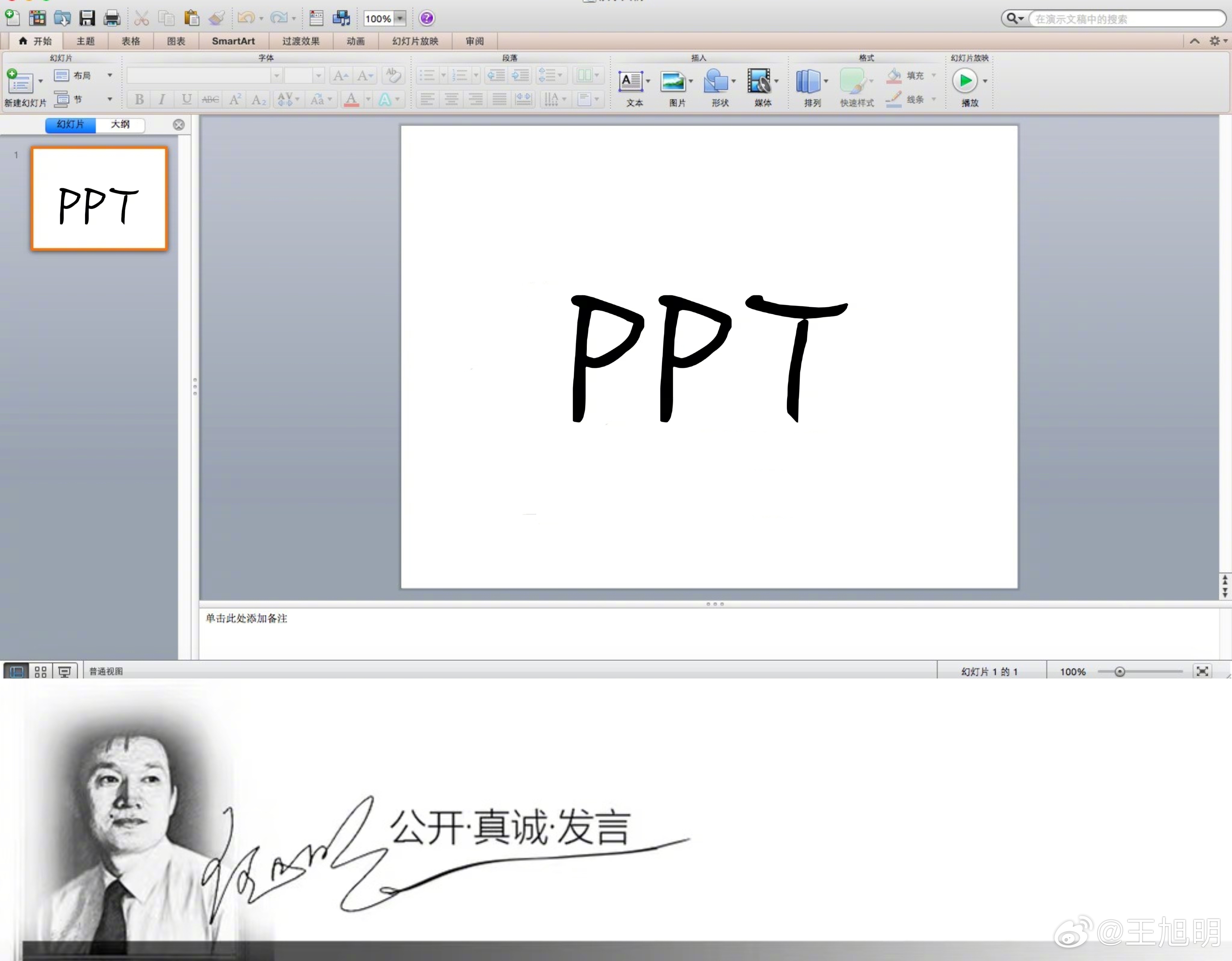The width and height of the screenshot is (1232, 961).
Task: Switch to slide sorter view button
Action: click(41, 671)
